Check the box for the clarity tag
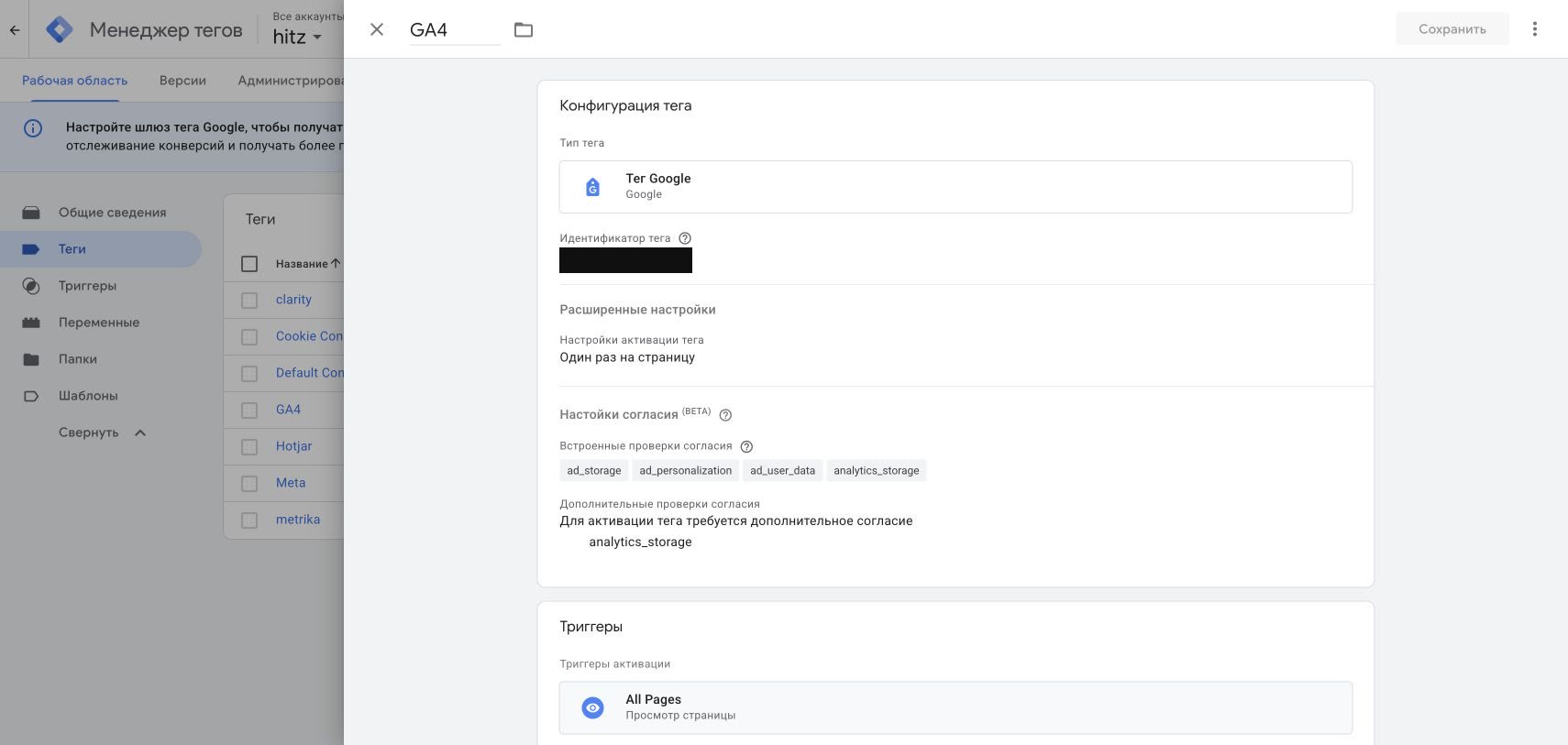This screenshot has height=745, width=1568. coord(249,300)
